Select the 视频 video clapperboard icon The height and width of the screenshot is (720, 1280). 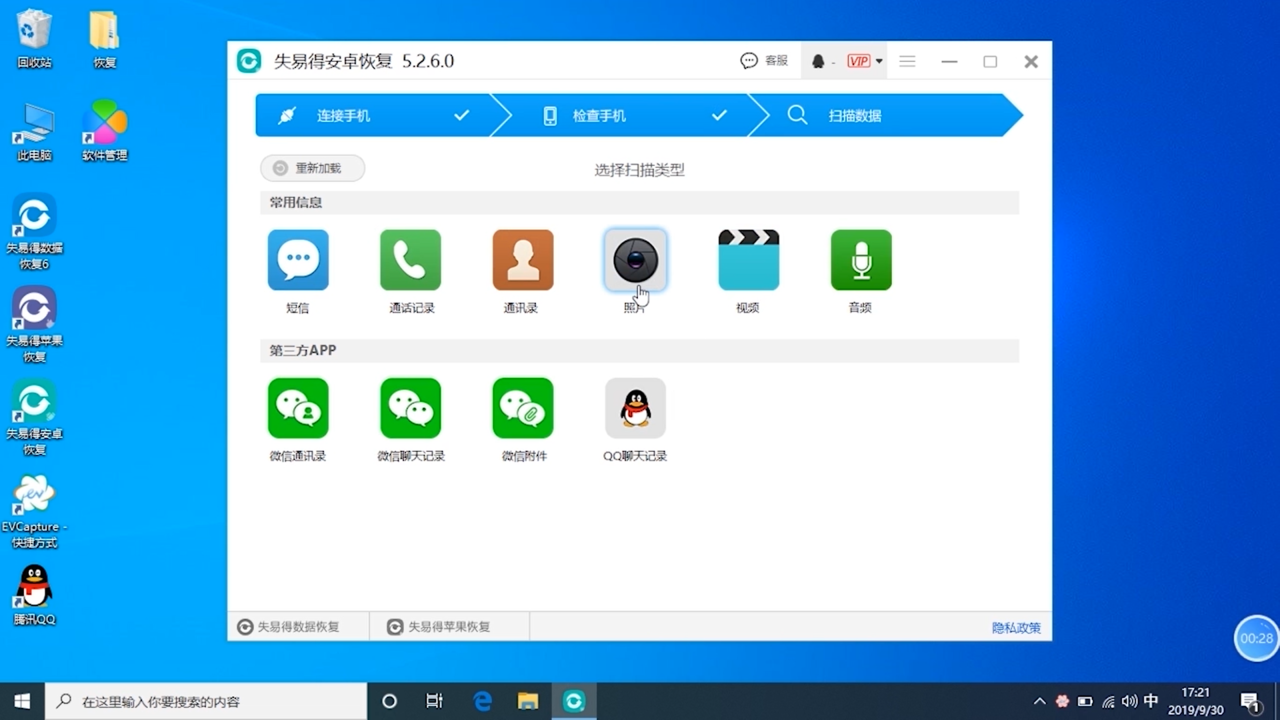(x=748, y=260)
